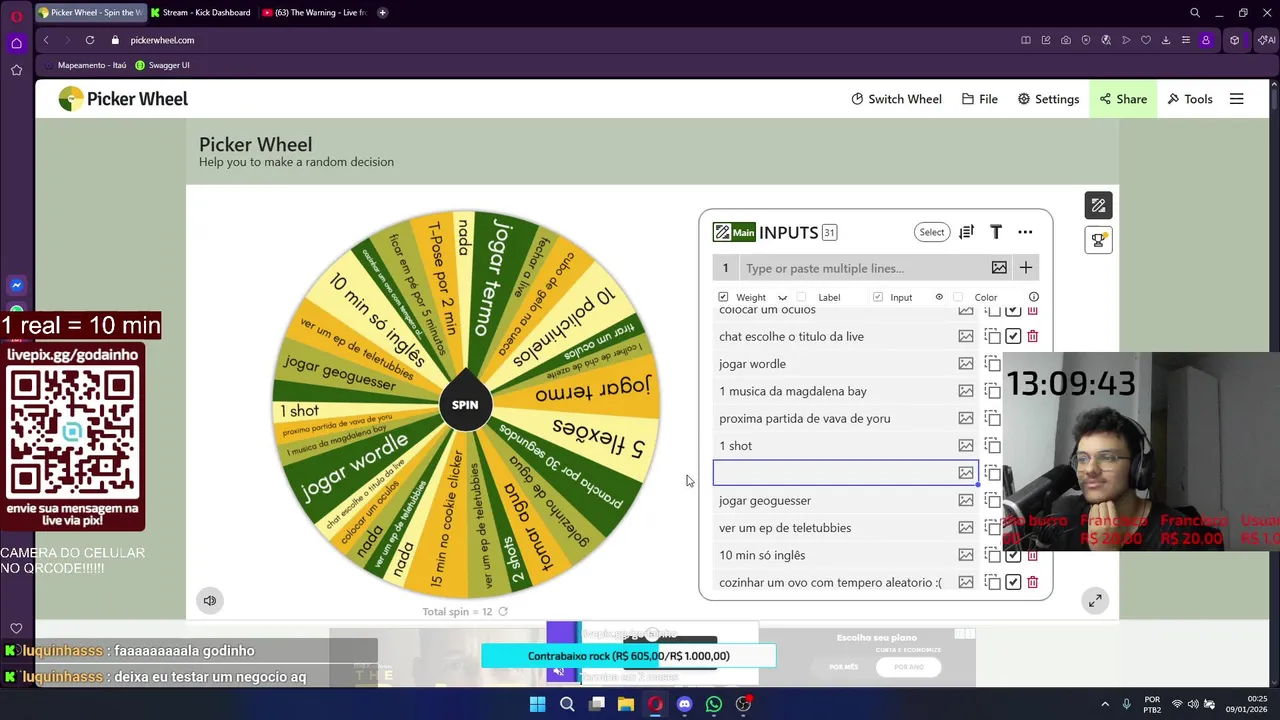Duplicate 'chat escolhe o titulo da live' input
The image size is (1280, 720).
point(992,336)
